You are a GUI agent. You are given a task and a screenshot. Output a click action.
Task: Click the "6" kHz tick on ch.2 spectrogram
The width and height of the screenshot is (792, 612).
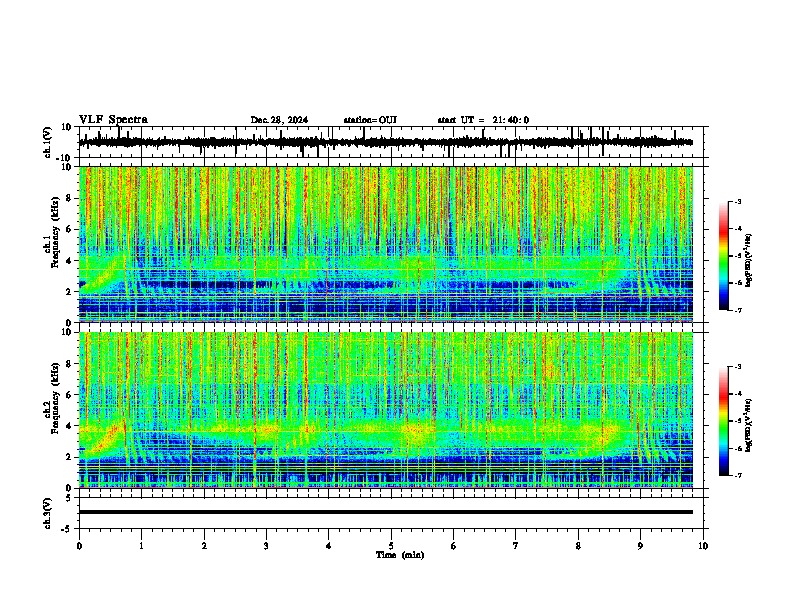click(70, 395)
